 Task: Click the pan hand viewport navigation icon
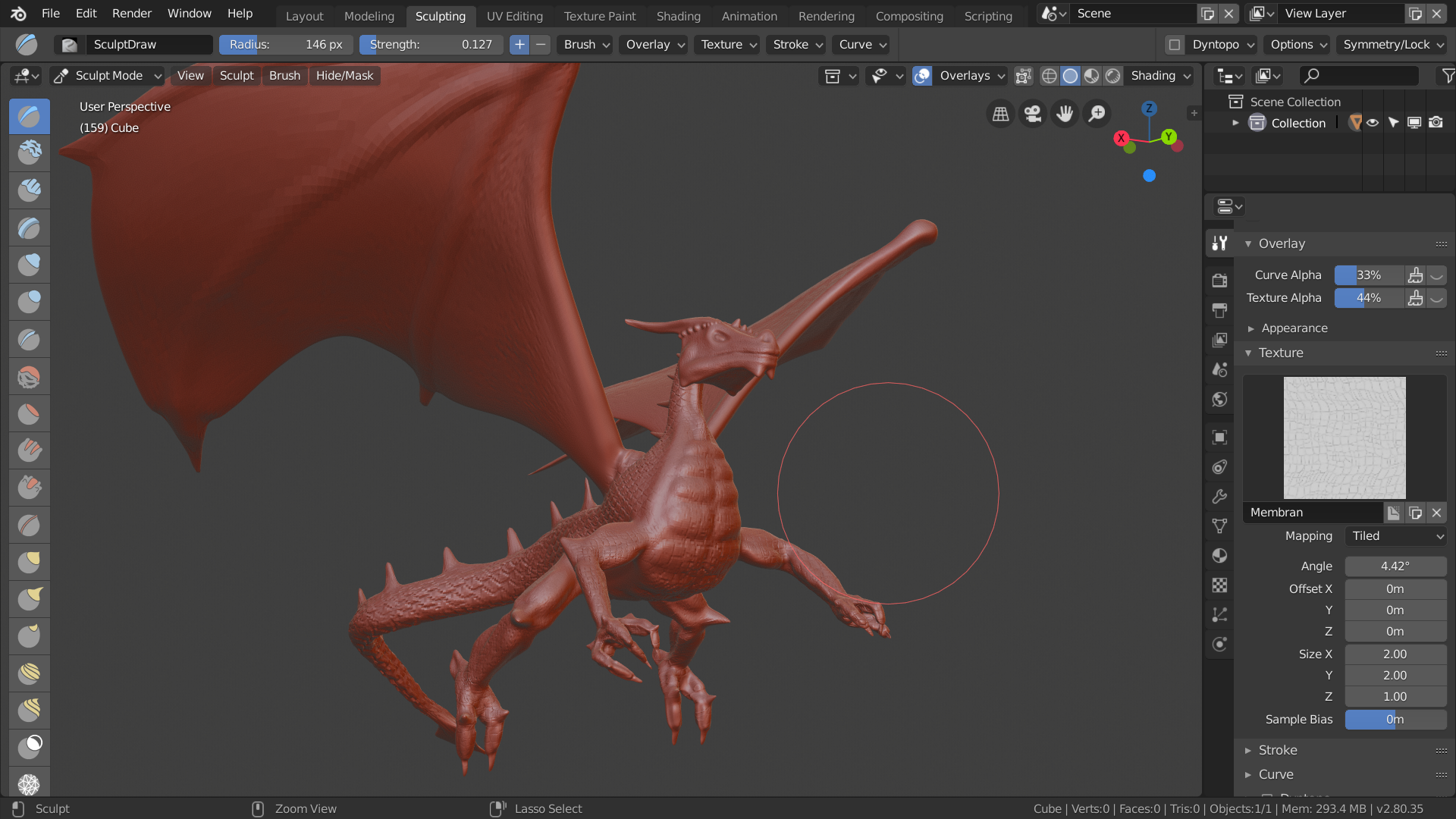[1065, 114]
